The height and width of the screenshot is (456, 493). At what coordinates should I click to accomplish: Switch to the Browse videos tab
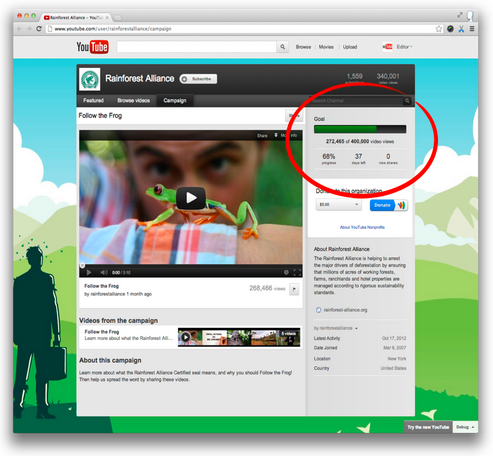click(133, 101)
